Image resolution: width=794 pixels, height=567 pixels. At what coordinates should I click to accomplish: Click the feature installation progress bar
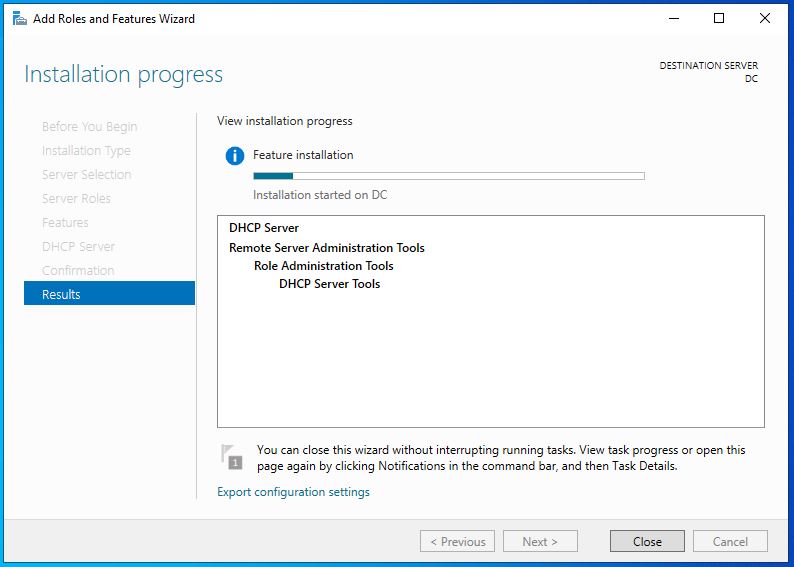pos(449,176)
